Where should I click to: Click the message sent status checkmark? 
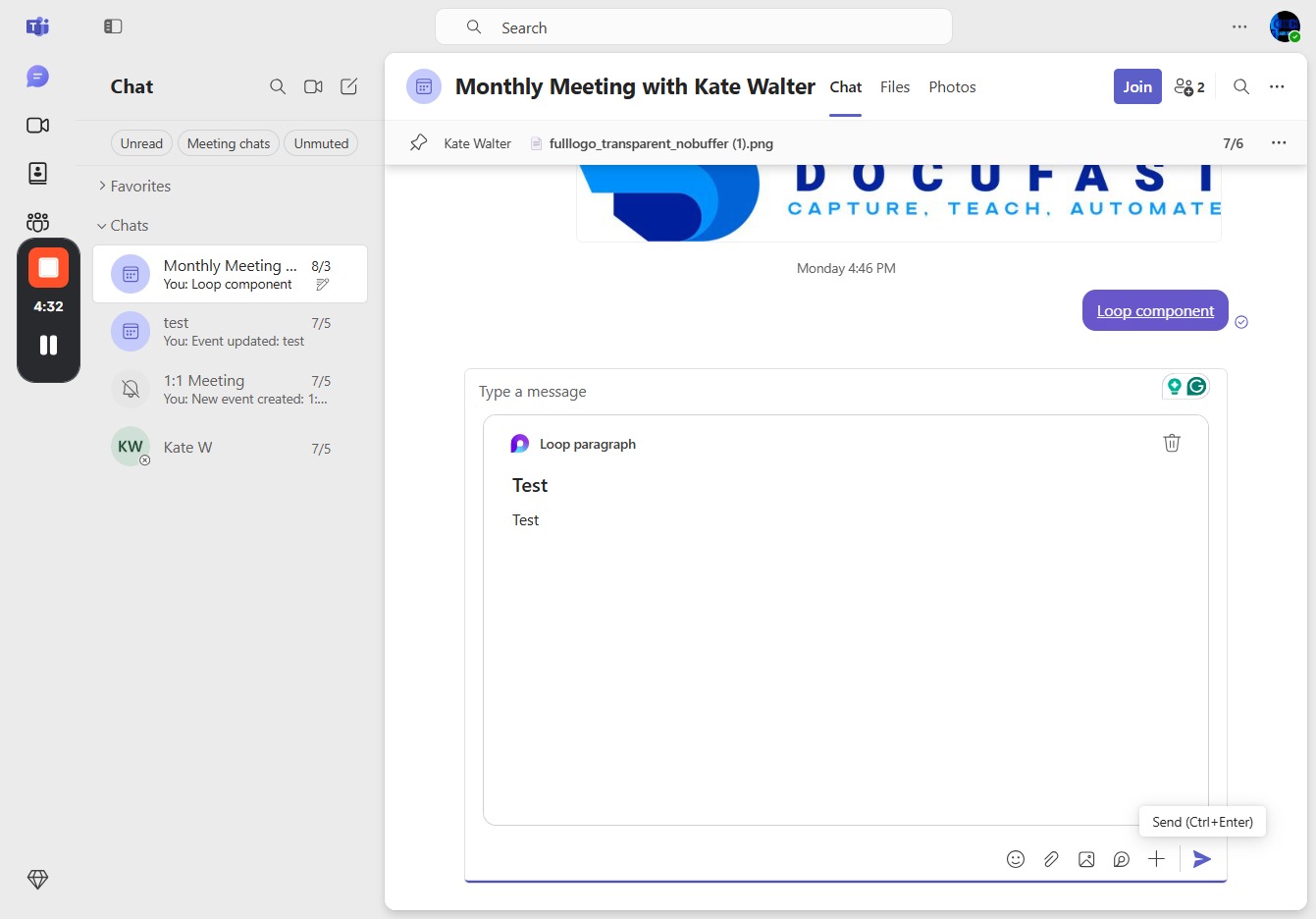1241,322
